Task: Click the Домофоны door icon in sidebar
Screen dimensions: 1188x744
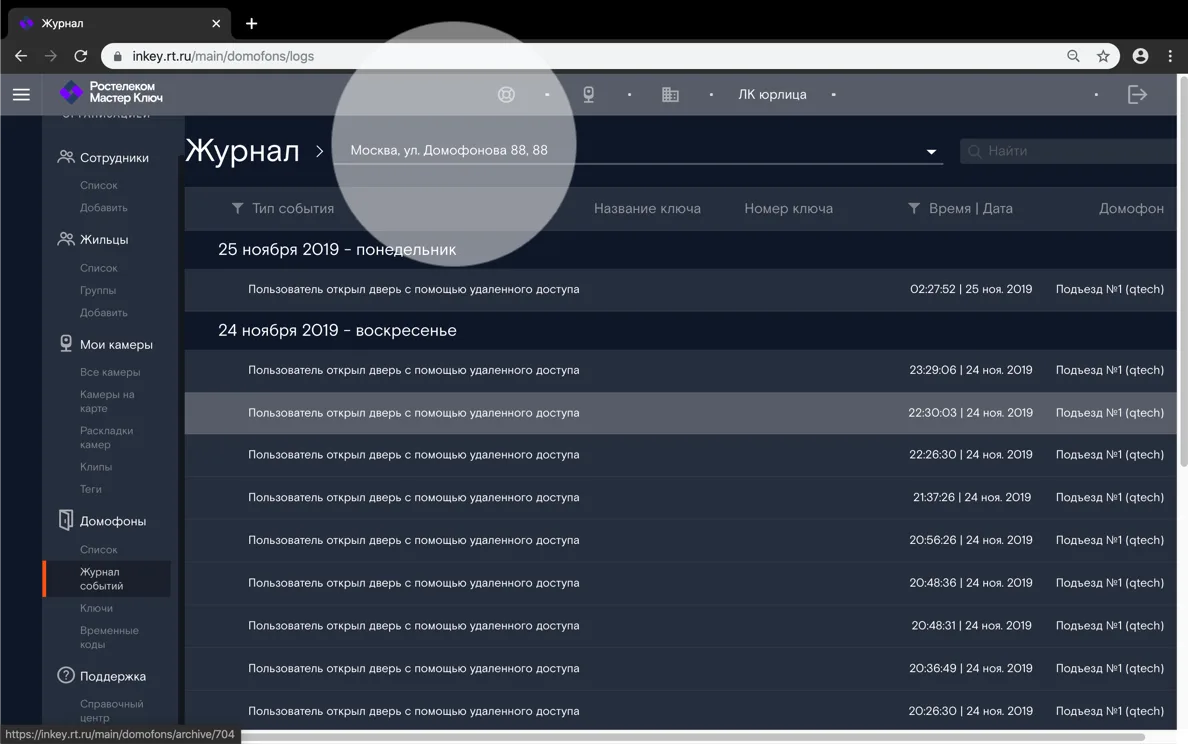Action: 66,520
